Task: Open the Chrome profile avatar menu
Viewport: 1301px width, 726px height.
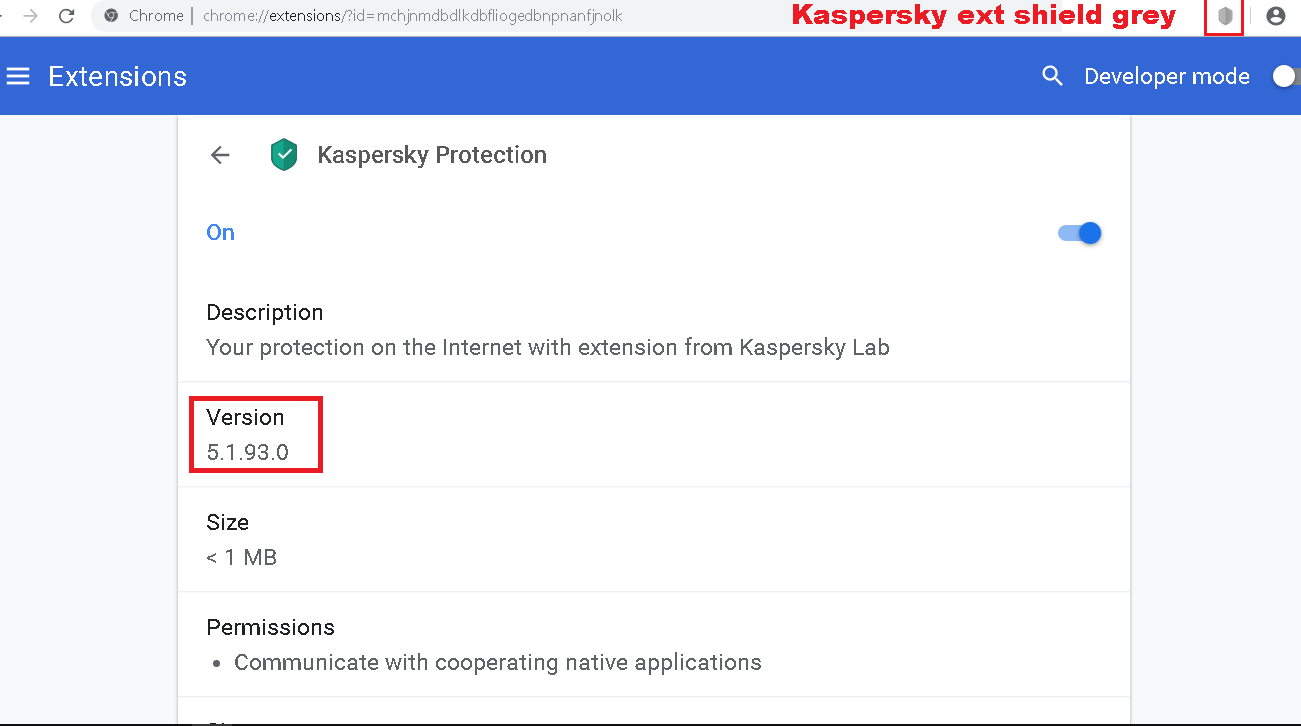Action: click(x=1275, y=16)
